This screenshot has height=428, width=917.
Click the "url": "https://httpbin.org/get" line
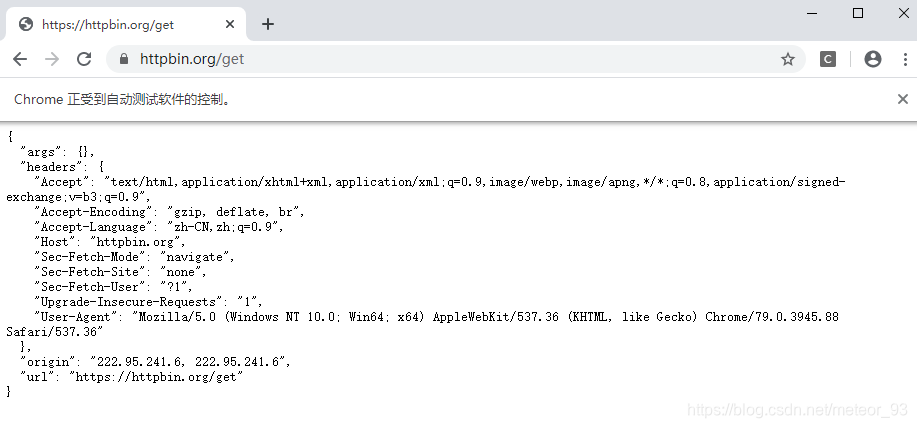pyautogui.click(x=132, y=377)
